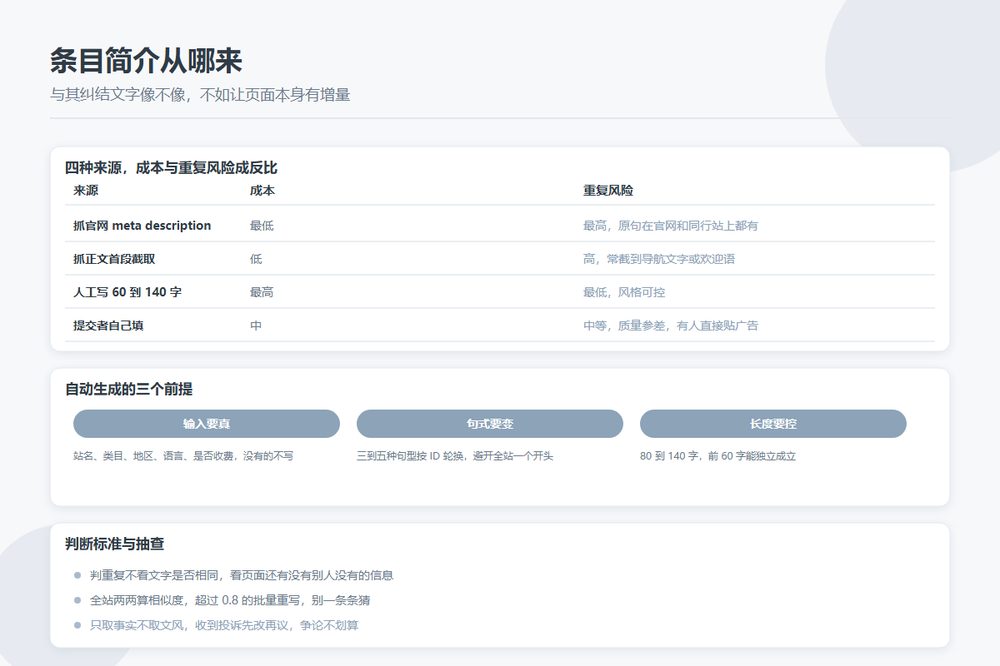
Task: Click heading 四种来源，成本与重复风险成反比
Action: coord(171,168)
